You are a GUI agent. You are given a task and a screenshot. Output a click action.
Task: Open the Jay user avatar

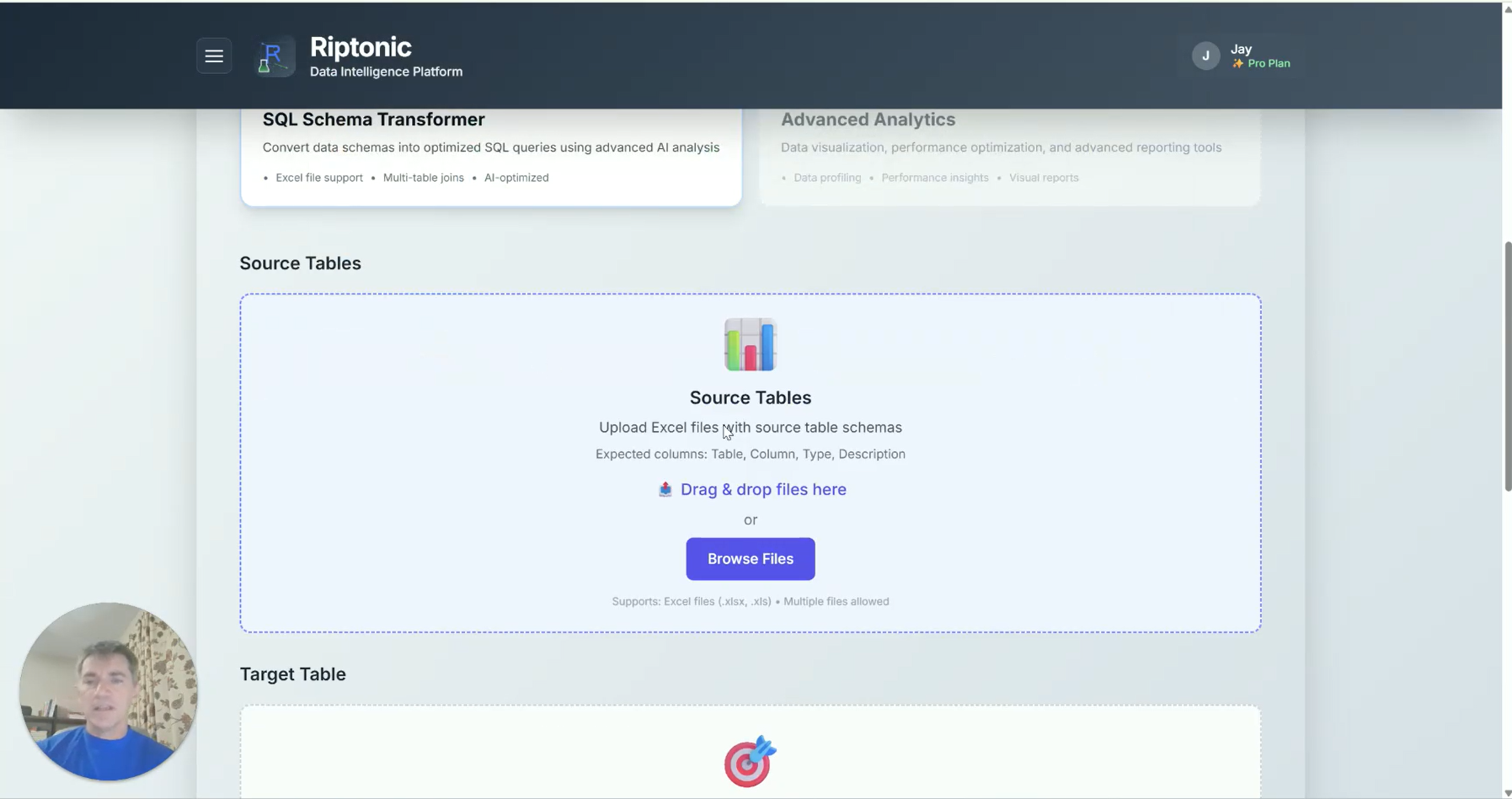pyautogui.click(x=1205, y=56)
